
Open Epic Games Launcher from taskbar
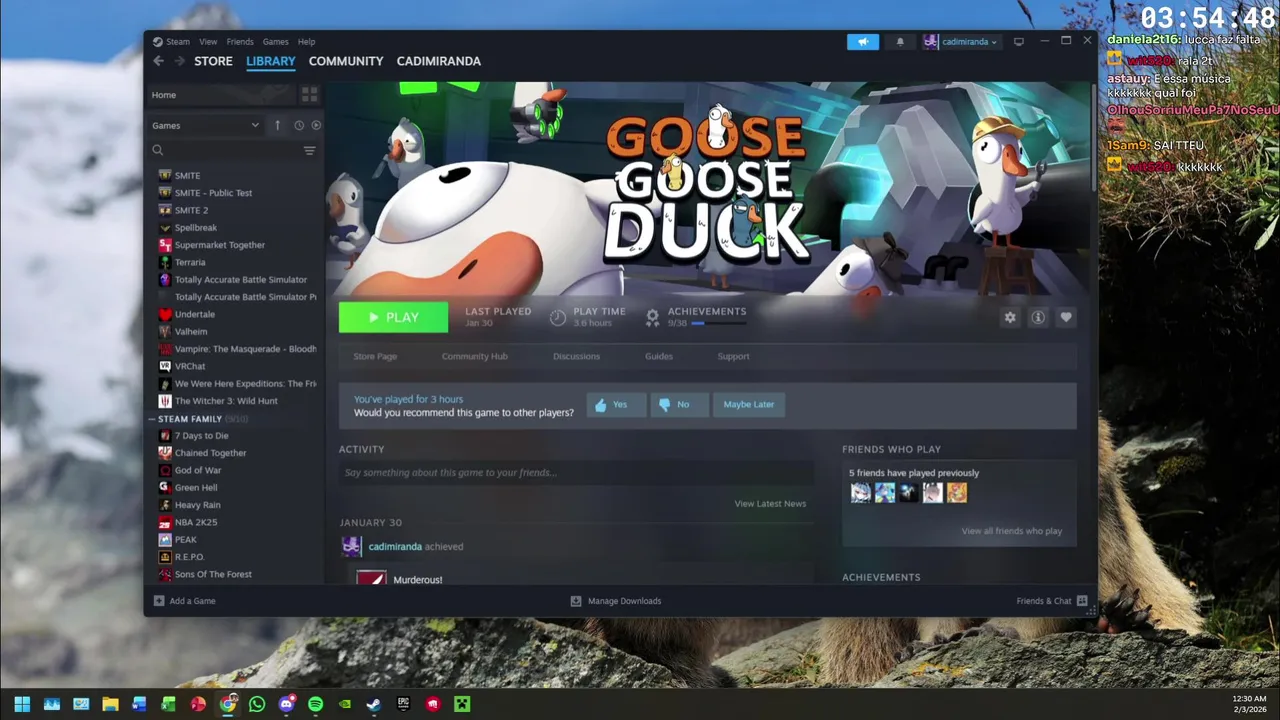404,704
